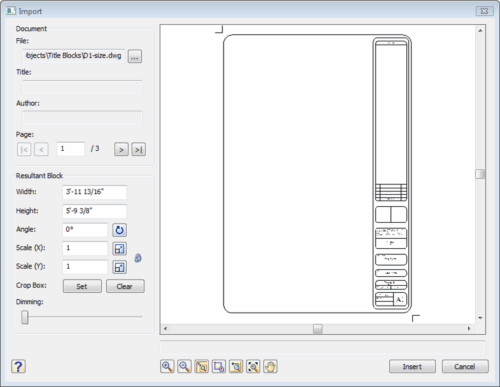Click the Angle value field

(85, 230)
